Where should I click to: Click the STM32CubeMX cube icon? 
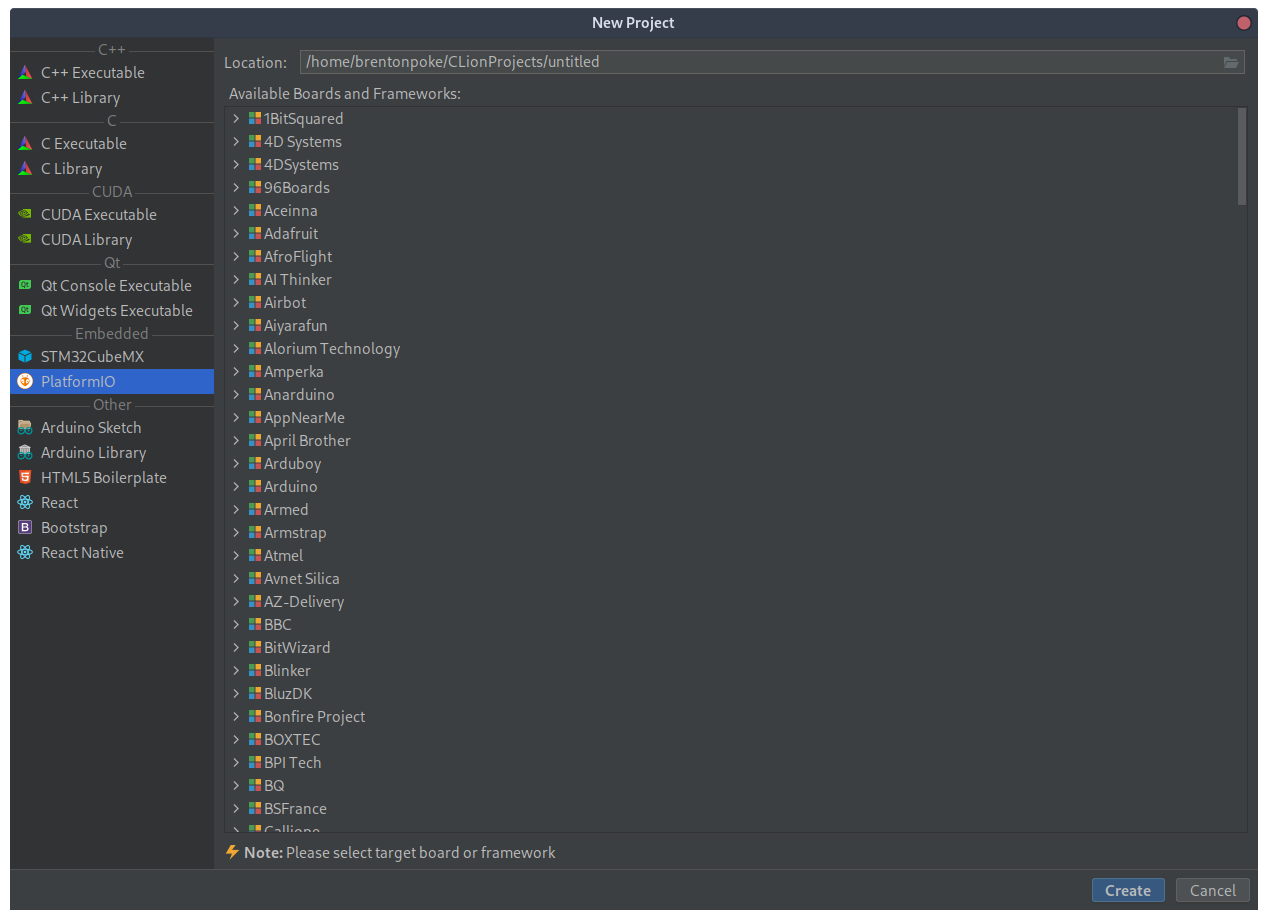tap(25, 357)
